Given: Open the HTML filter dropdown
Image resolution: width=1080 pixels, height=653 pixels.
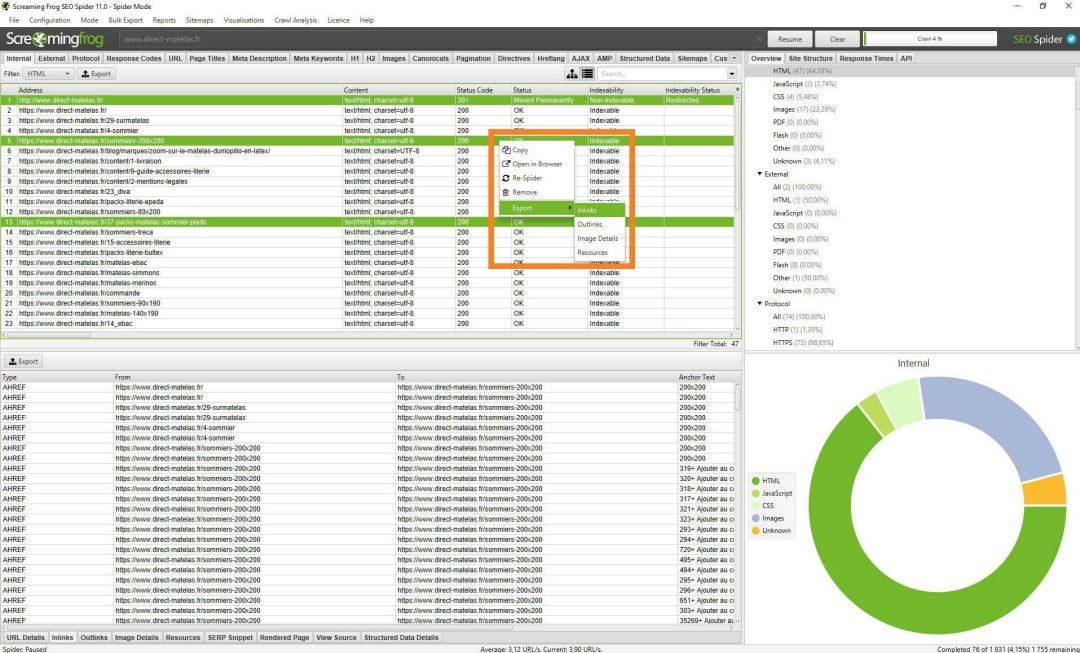Looking at the screenshot, I should (x=48, y=74).
